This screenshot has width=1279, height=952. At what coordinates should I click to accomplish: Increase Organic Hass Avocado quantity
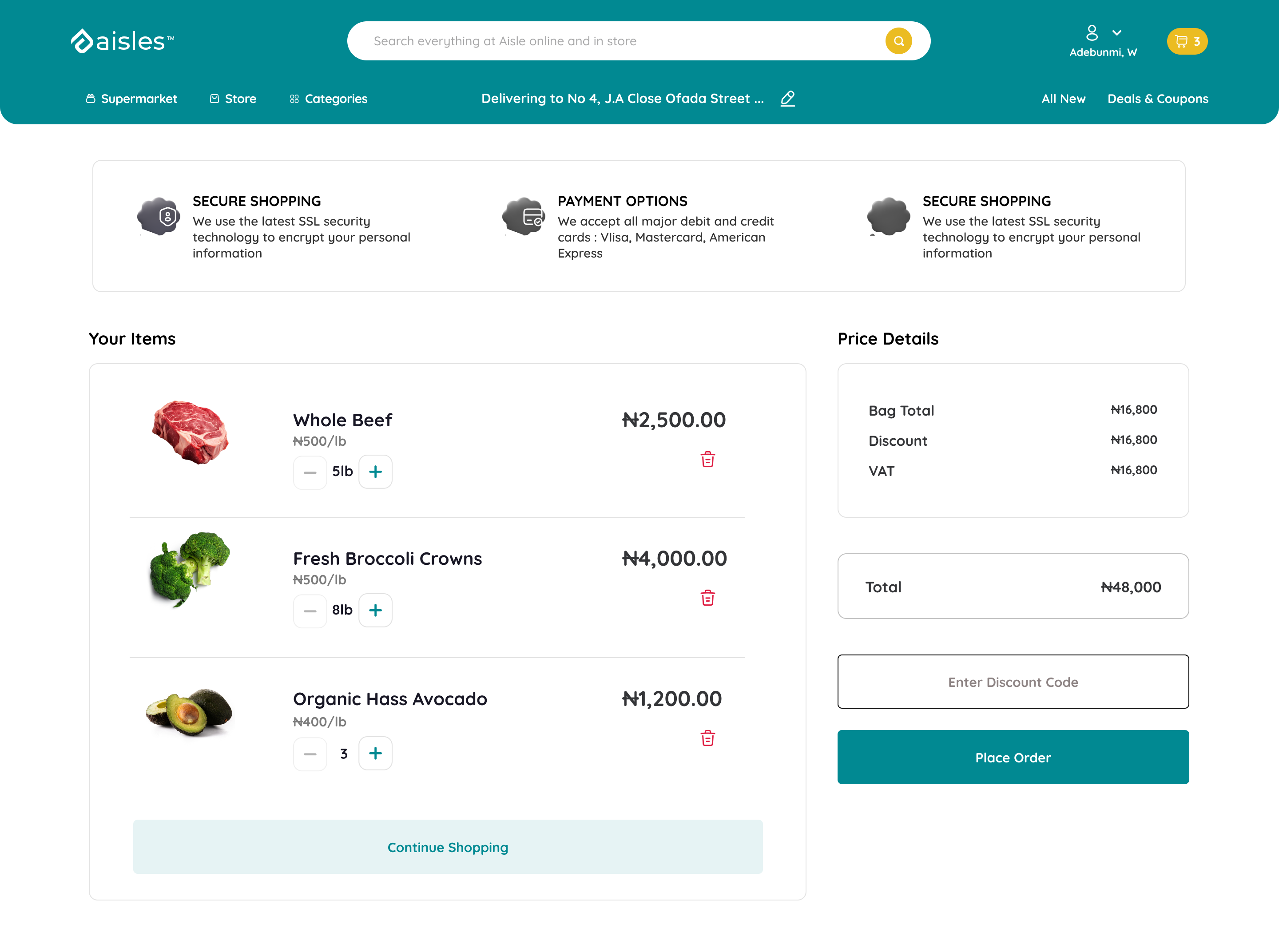[x=375, y=753]
